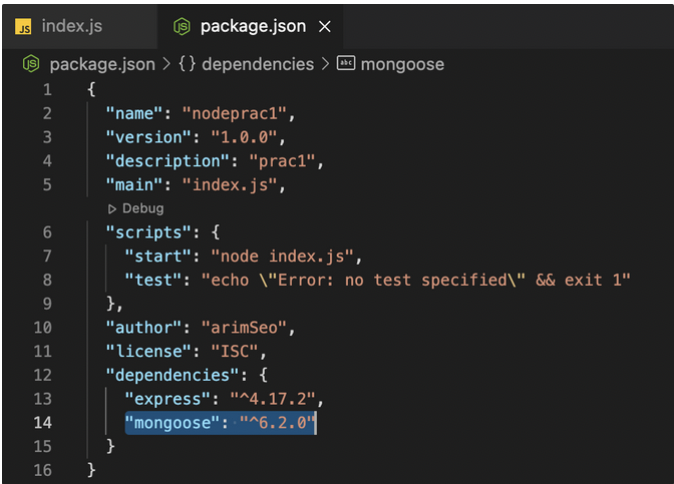The width and height of the screenshot is (674, 484).
Task: Click the "index.js" value on line 5
Action: click(230, 185)
